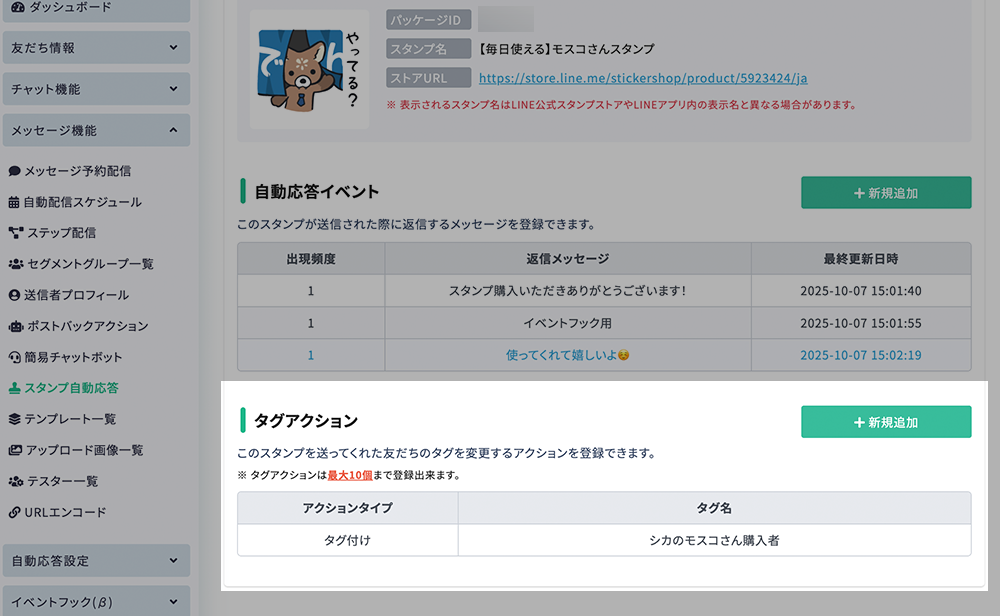Screen dimensions: 1000x616
Task: Expand the チャット機能 sidebar section
Action: 95,89
